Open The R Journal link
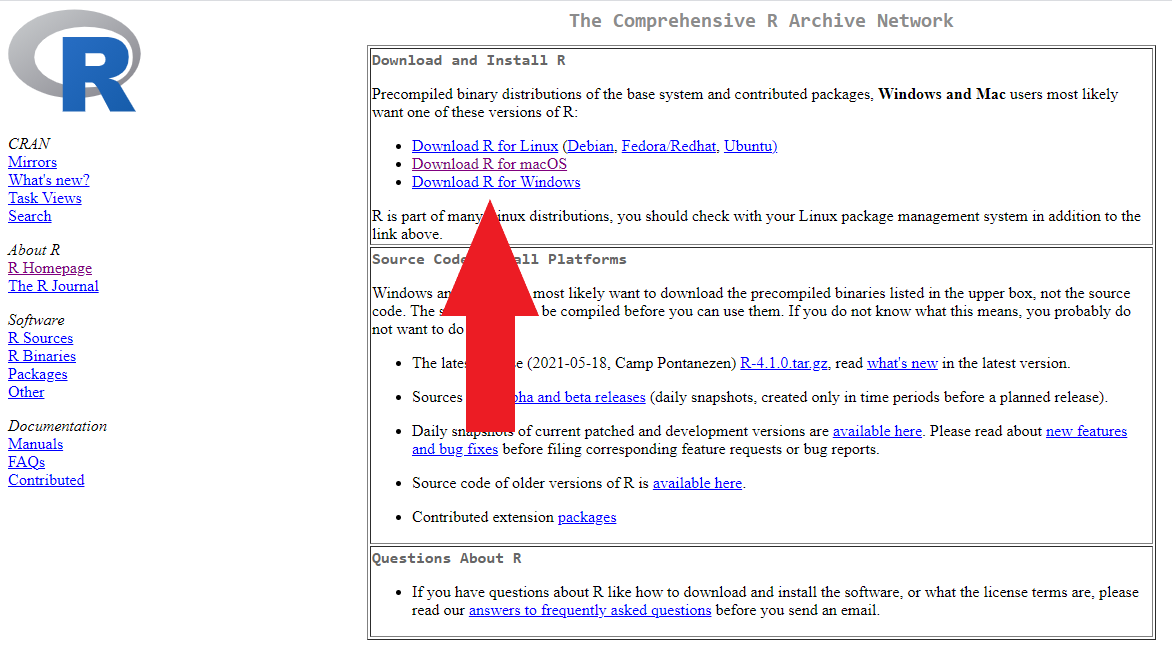Image resolution: width=1172 pixels, height=650 pixels. 53,286
